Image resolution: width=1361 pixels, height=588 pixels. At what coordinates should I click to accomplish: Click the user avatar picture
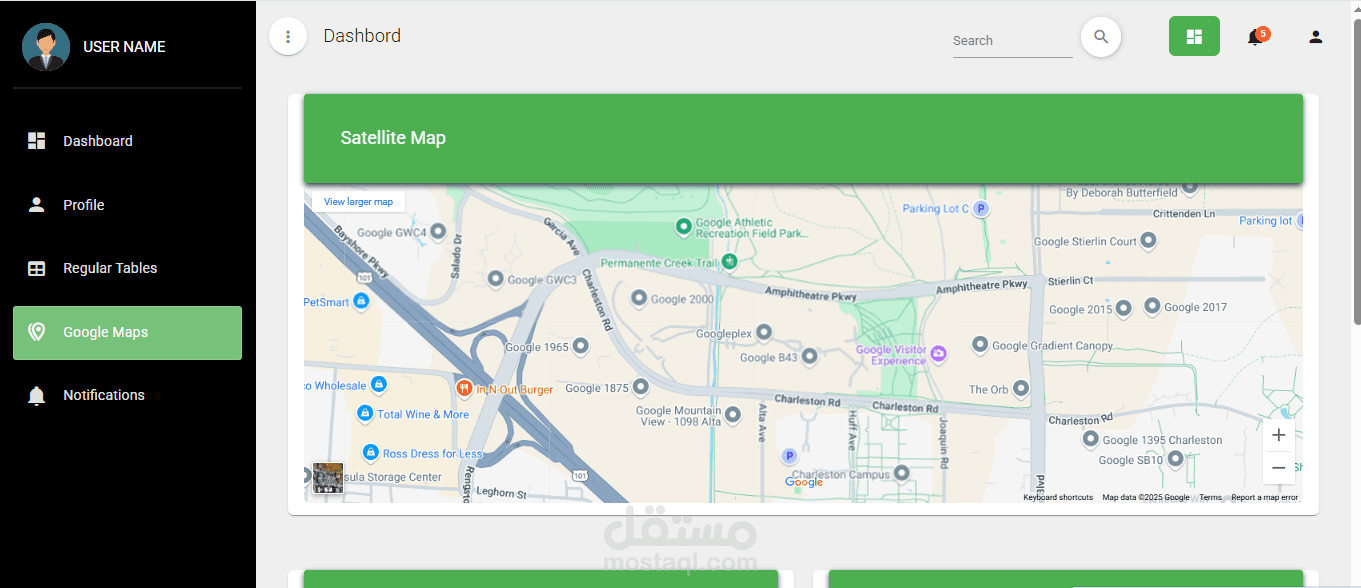[46, 47]
